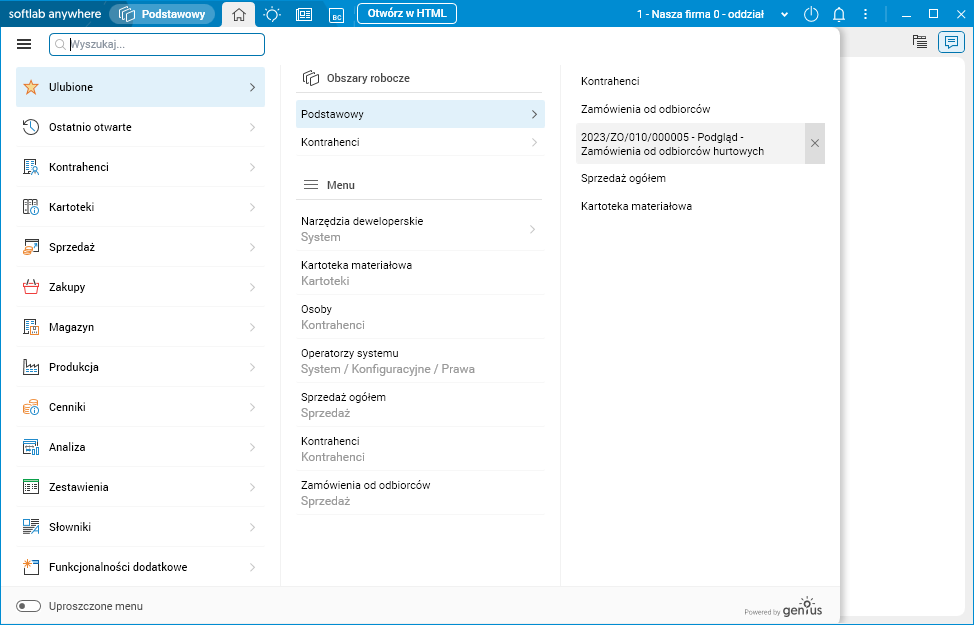This screenshot has height=625, width=974.
Task: Open the hamburger menu icon
Action: click(x=24, y=44)
